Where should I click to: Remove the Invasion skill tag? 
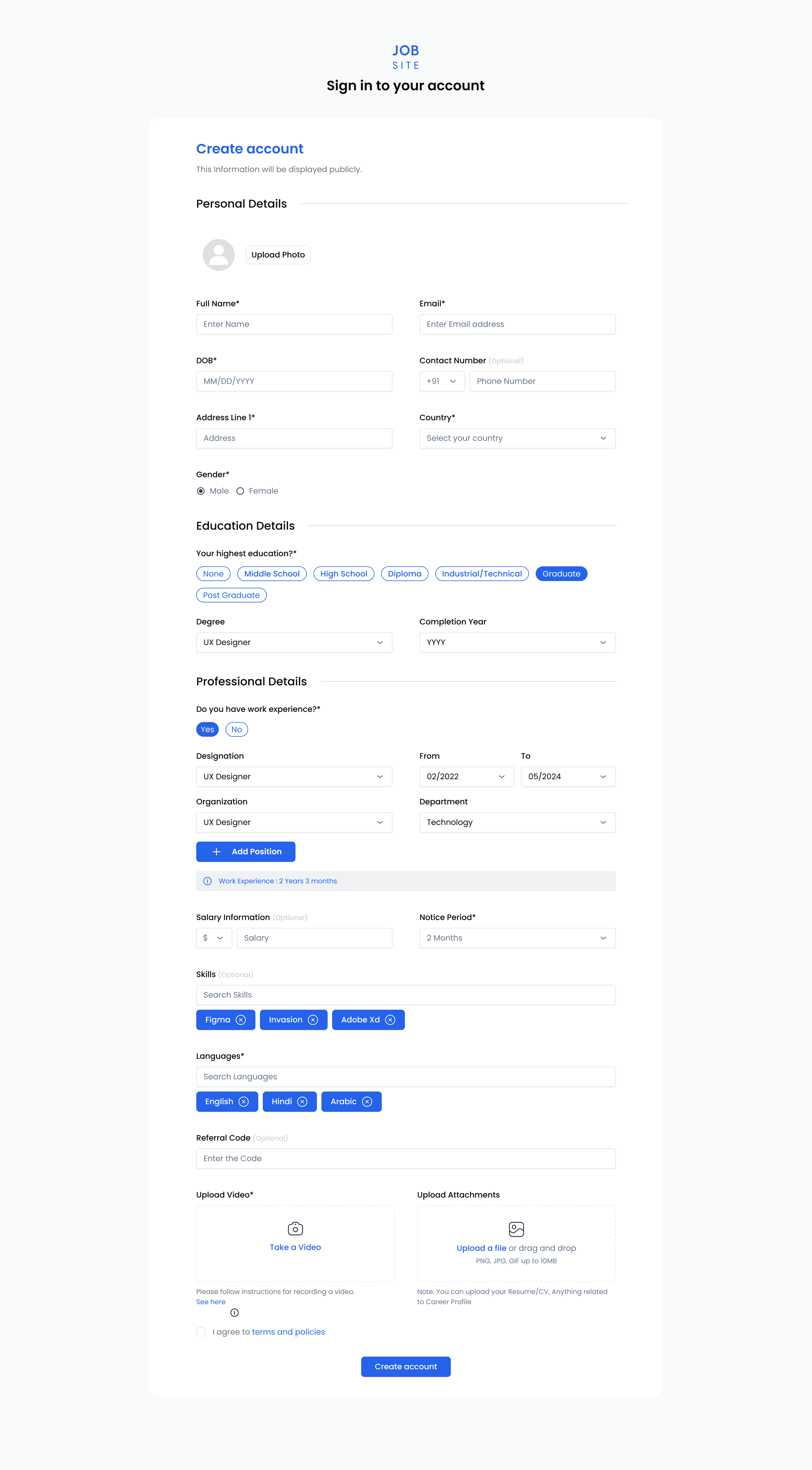pos(313,1020)
